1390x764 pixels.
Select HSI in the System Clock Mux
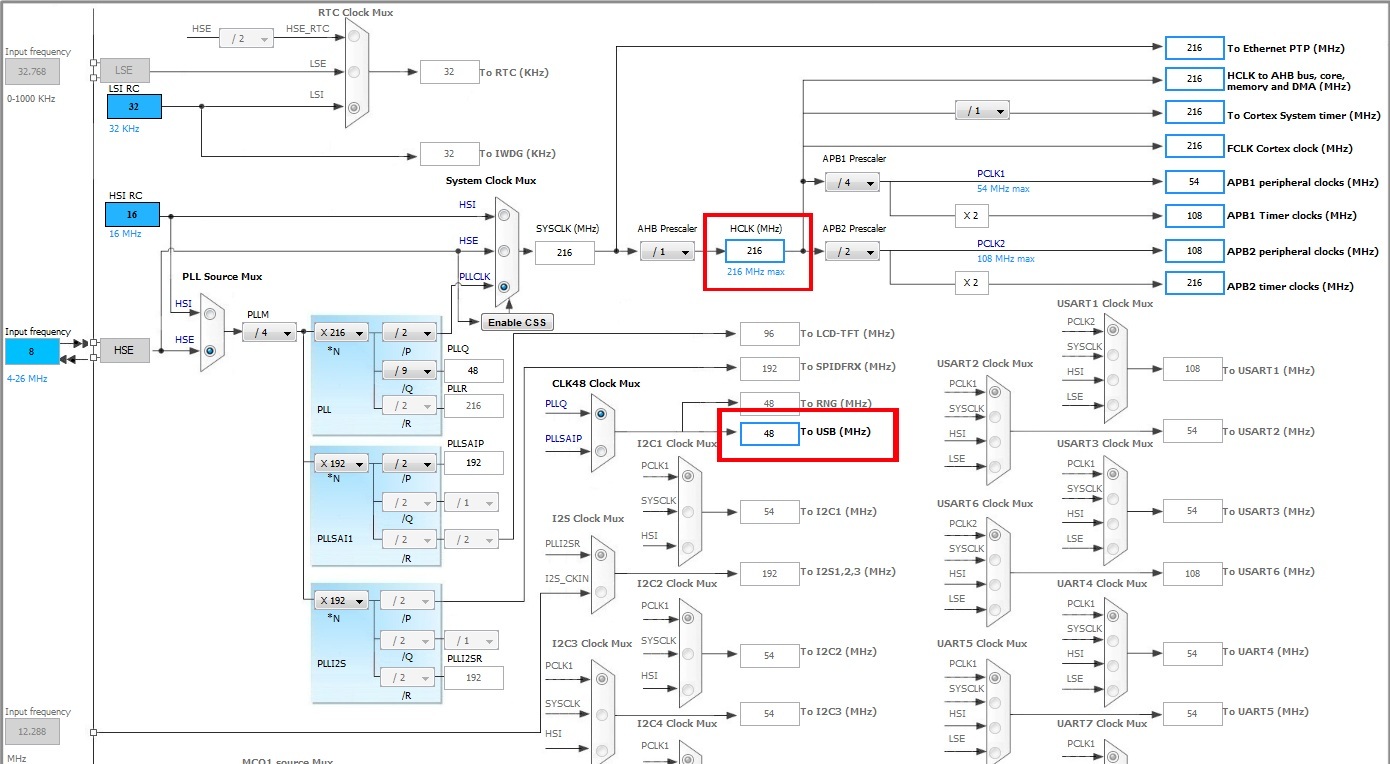(x=504, y=213)
